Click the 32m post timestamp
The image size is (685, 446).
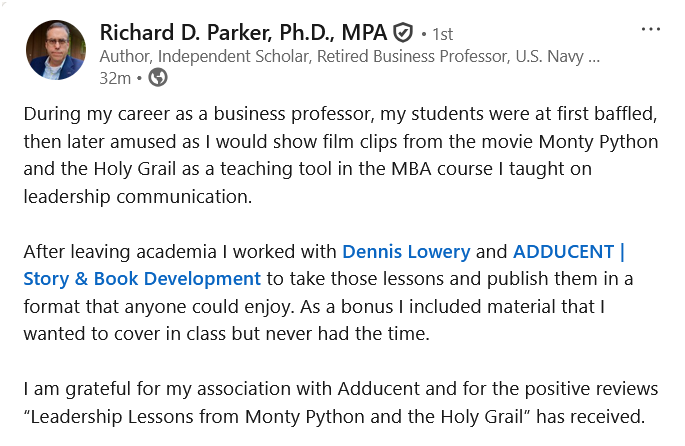point(115,78)
